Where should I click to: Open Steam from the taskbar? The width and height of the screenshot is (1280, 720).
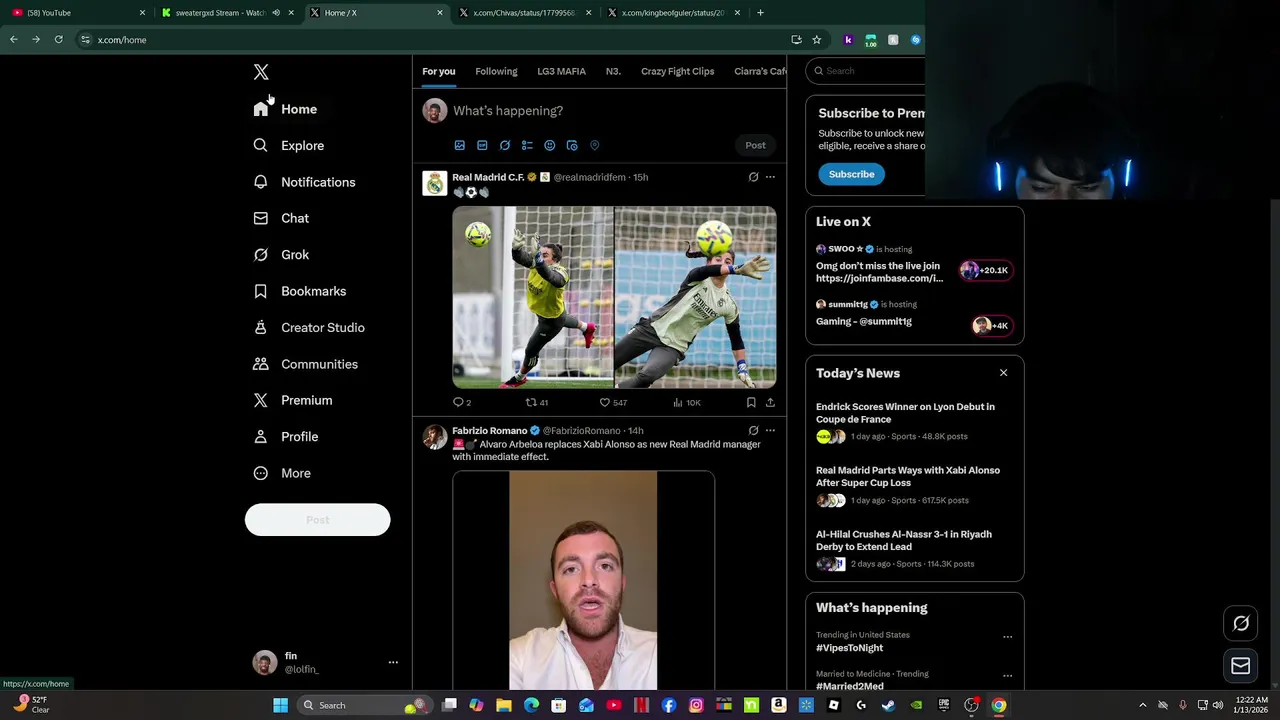(888, 705)
